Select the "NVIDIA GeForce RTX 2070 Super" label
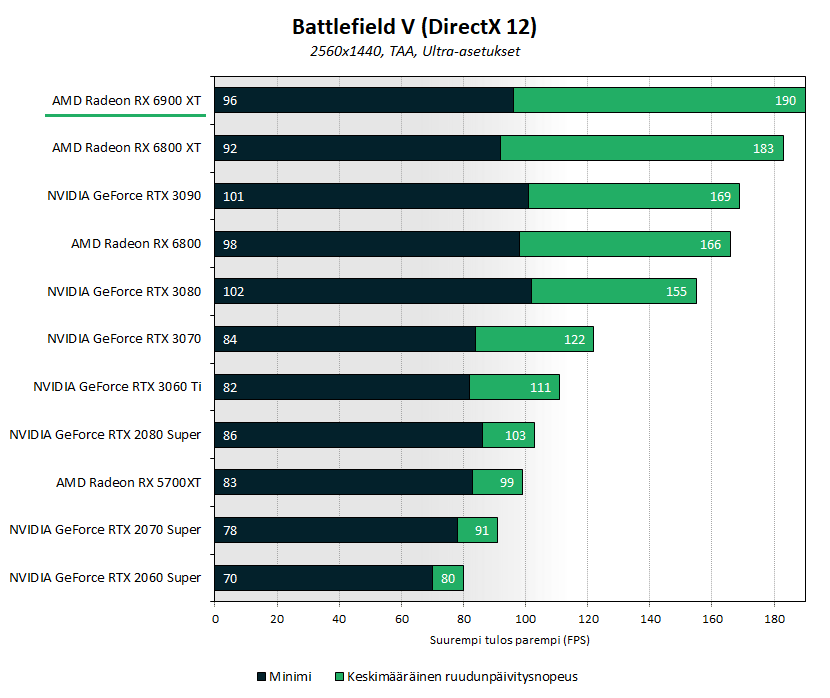The width and height of the screenshot is (830, 698). click(105, 530)
